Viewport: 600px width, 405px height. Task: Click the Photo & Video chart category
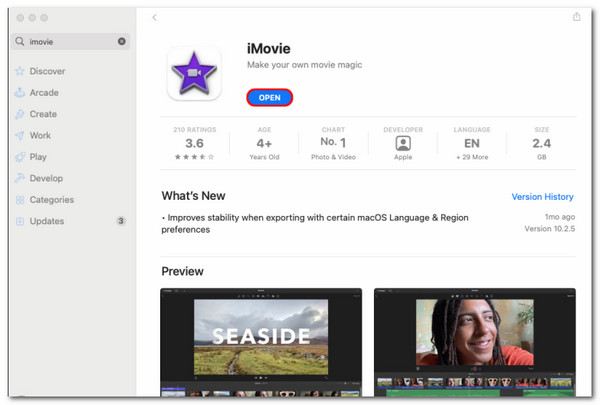[333, 157]
